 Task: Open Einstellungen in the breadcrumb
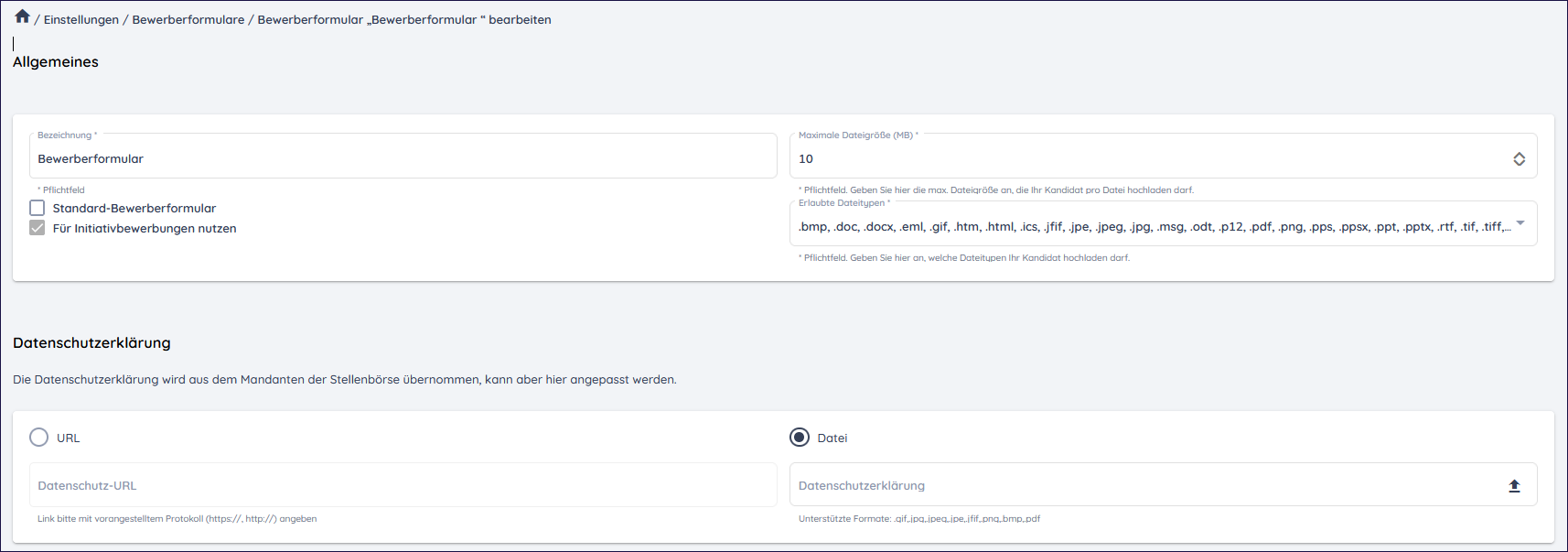(x=81, y=19)
